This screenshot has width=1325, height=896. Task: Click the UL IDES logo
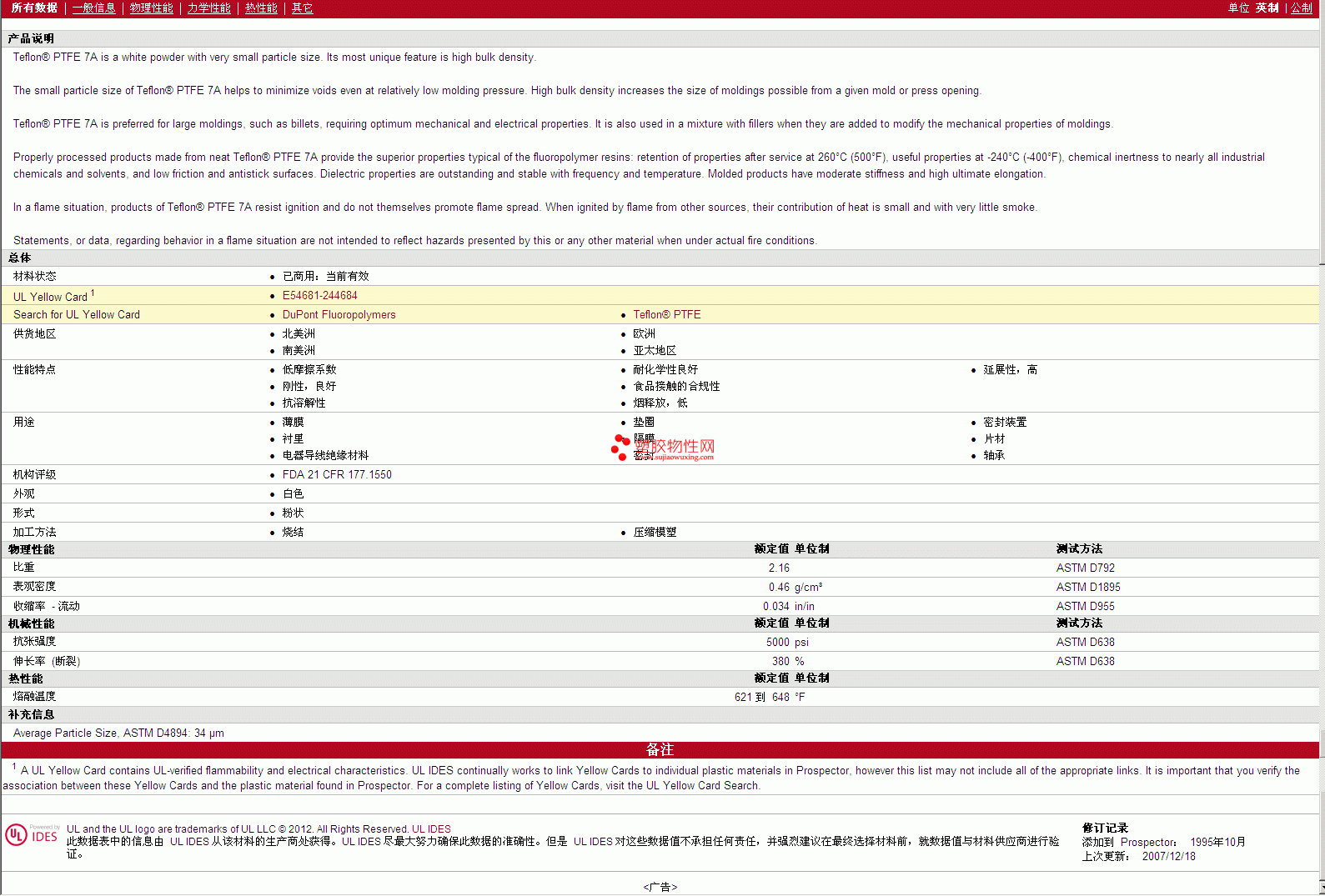(32, 834)
